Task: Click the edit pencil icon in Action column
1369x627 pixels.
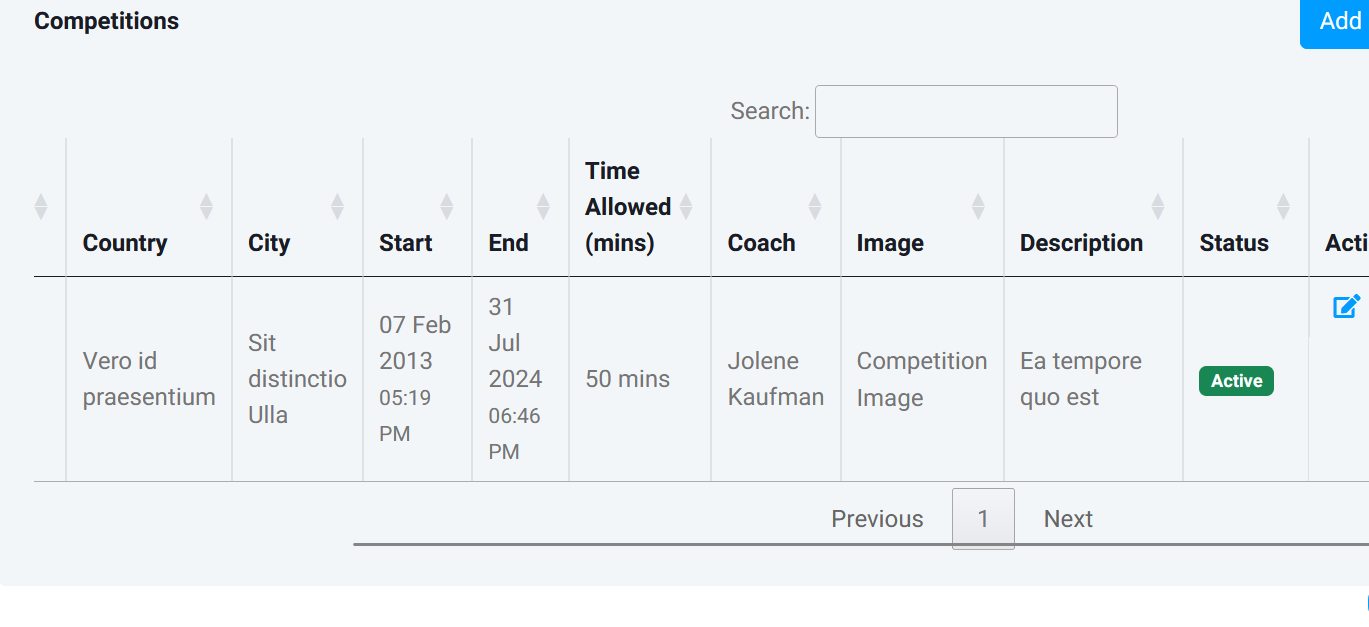Action: (1346, 306)
